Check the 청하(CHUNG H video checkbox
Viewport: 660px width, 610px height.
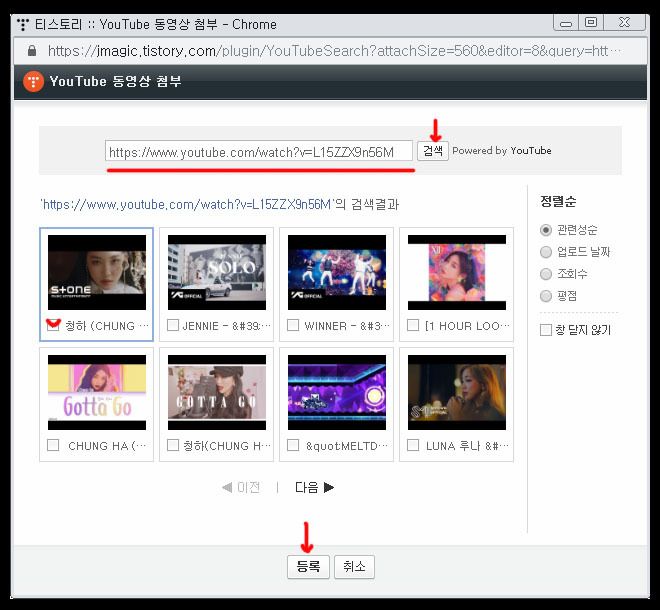173,445
